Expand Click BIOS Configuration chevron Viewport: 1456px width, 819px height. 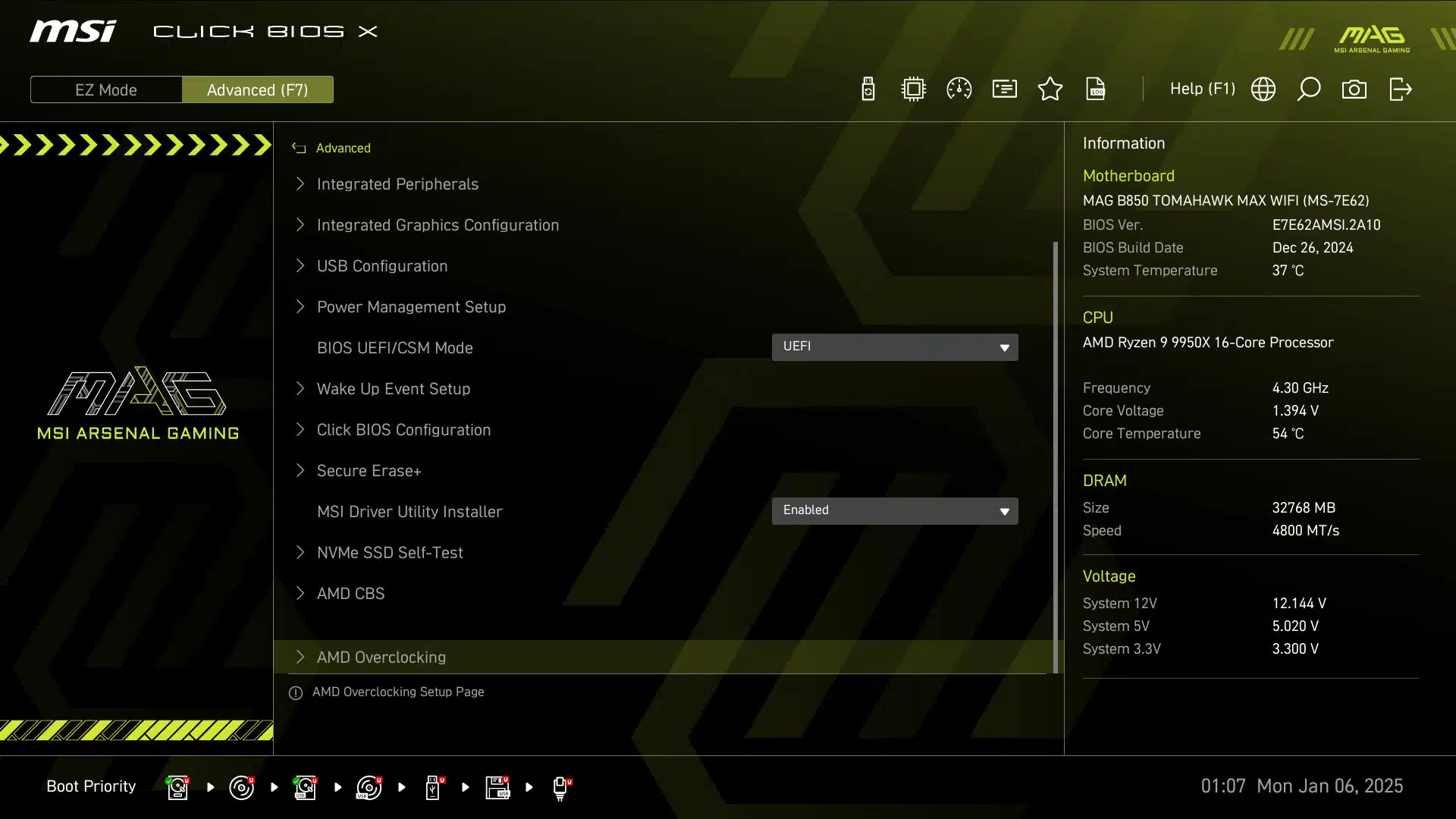tap(300, 429)
